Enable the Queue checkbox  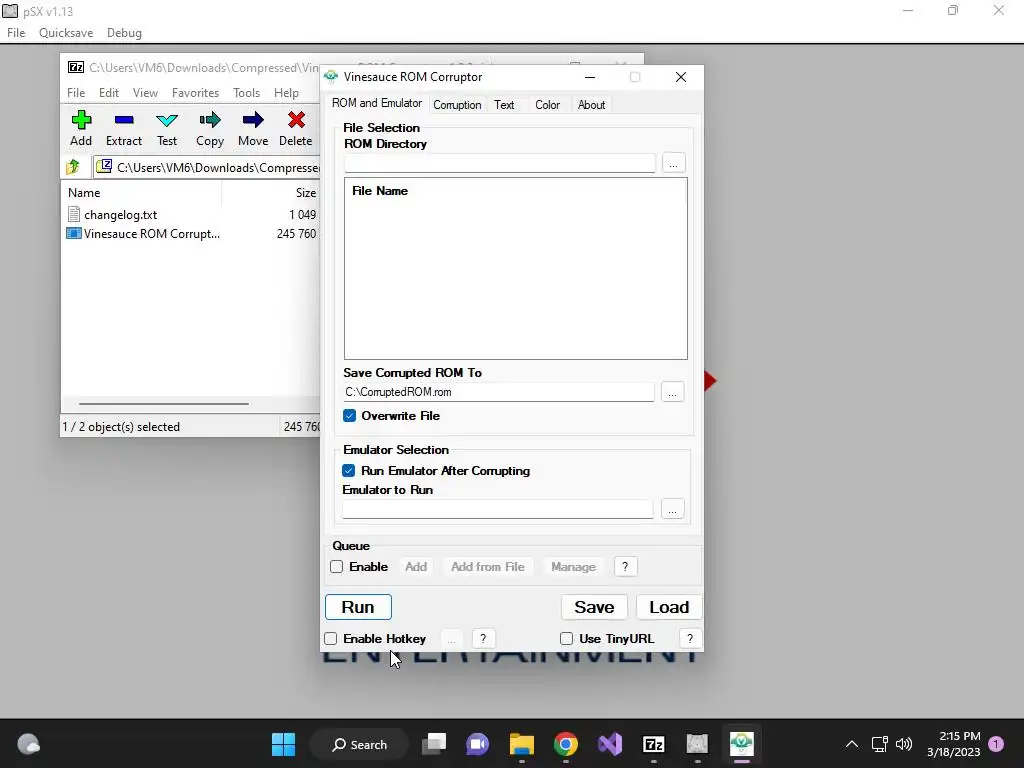point(337,567)
